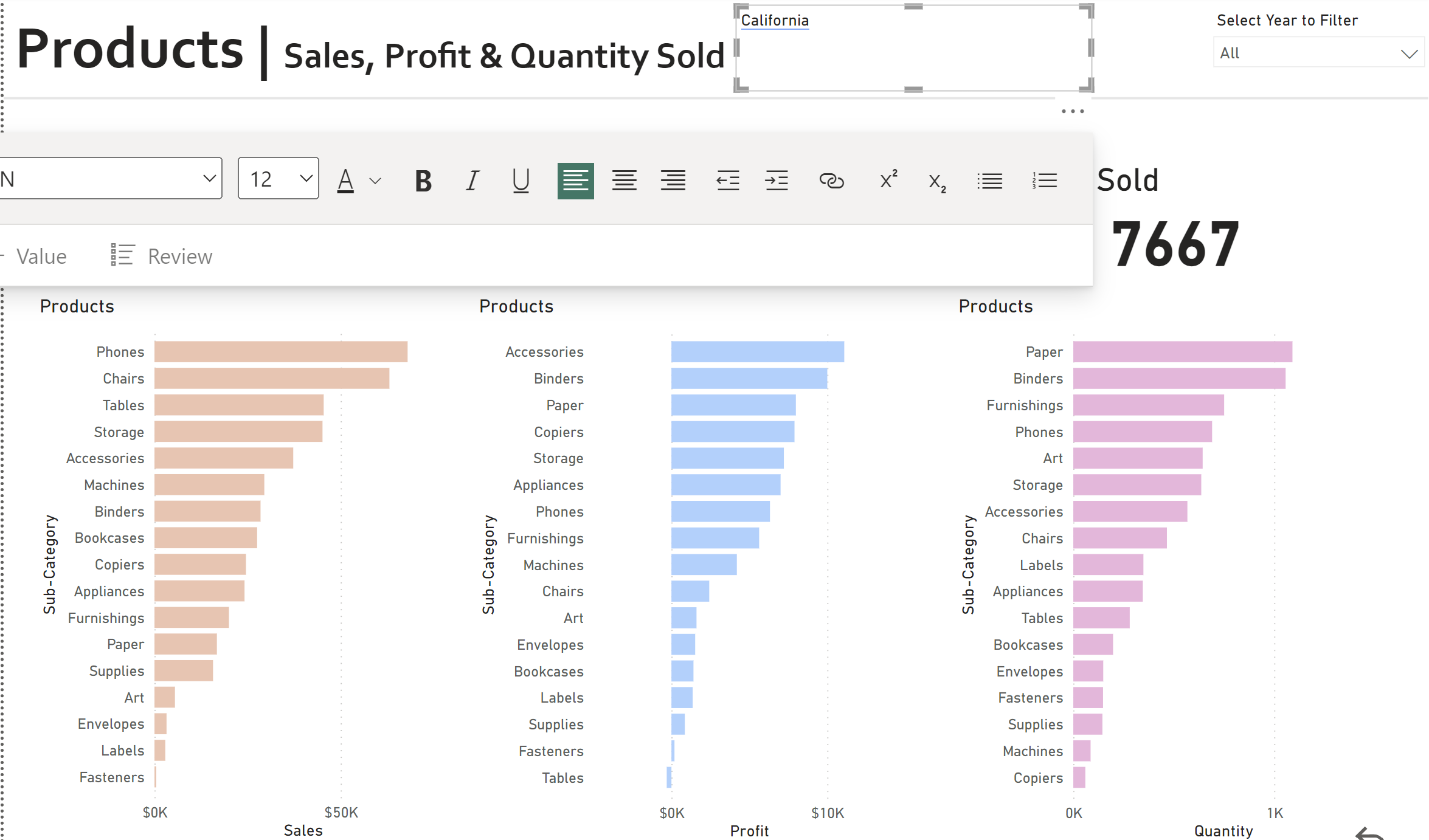This screenshot has width=1429, height=840.
Task: Toggle underline text formatting
Action: (521, 181)
